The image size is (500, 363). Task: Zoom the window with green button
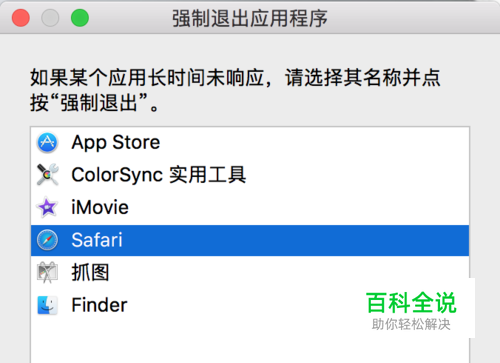[80, 18]
